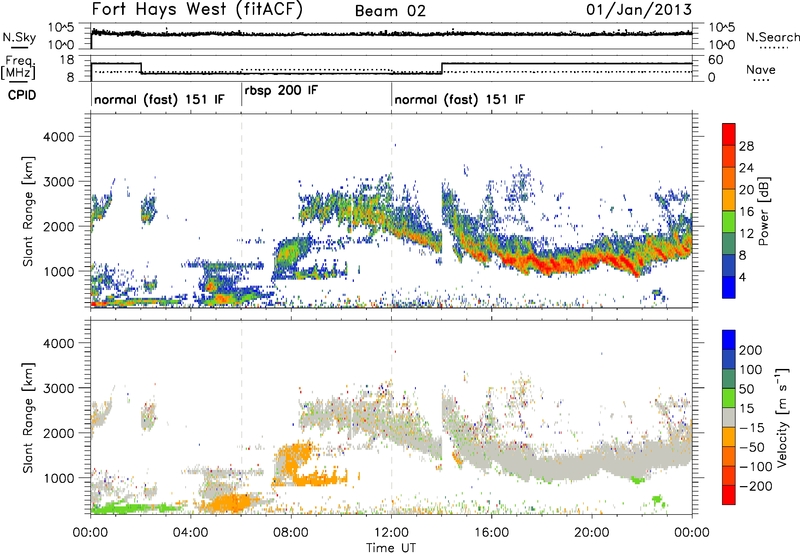
Task: Click the '18' frequency axis tick
Action: pyautogui.click(x=67, y=60)
